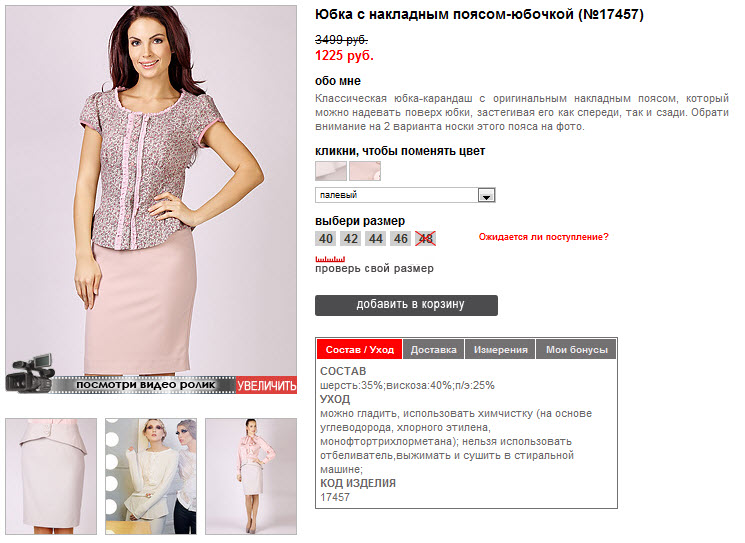
Task: Open the color dropdown arrow
Action: coord(486,195)
